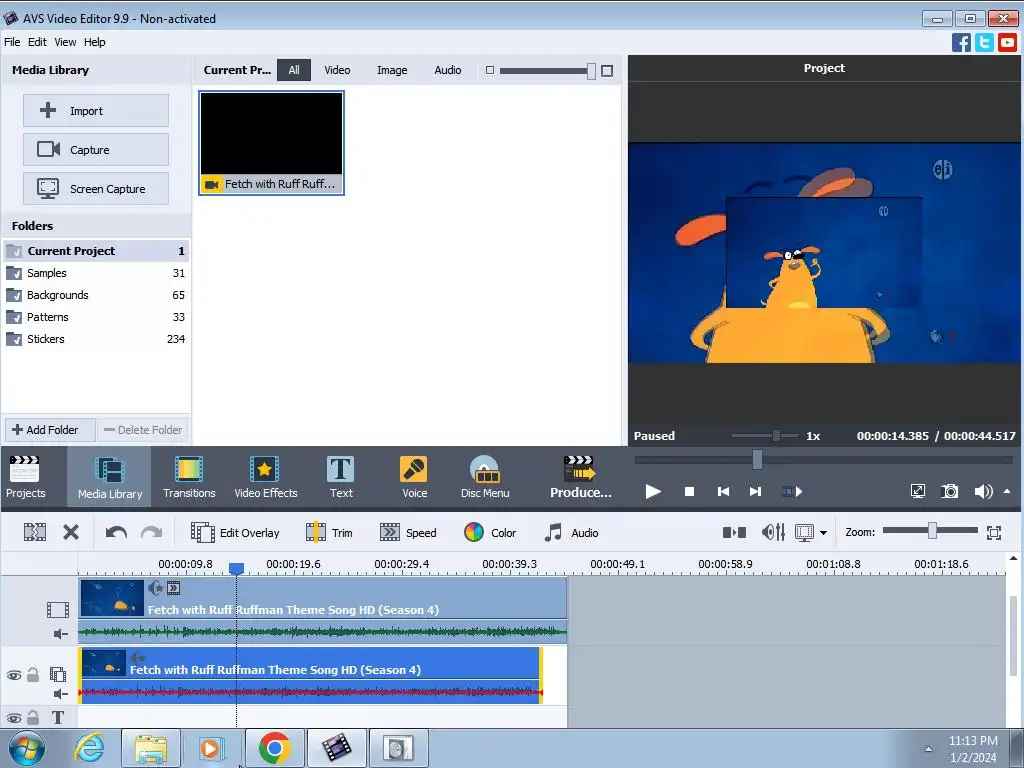Click the storyboard/timeline switch icon
Image resolution: width=1024 pixels, height=768 pixels.
(x=734, y=532)
